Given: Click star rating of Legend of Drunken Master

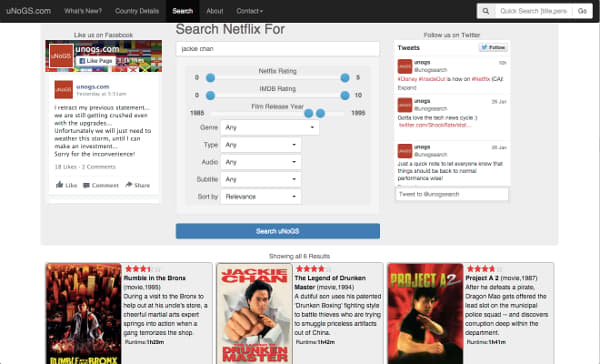Looking at the screenshot, I should [x=313, y=269].
